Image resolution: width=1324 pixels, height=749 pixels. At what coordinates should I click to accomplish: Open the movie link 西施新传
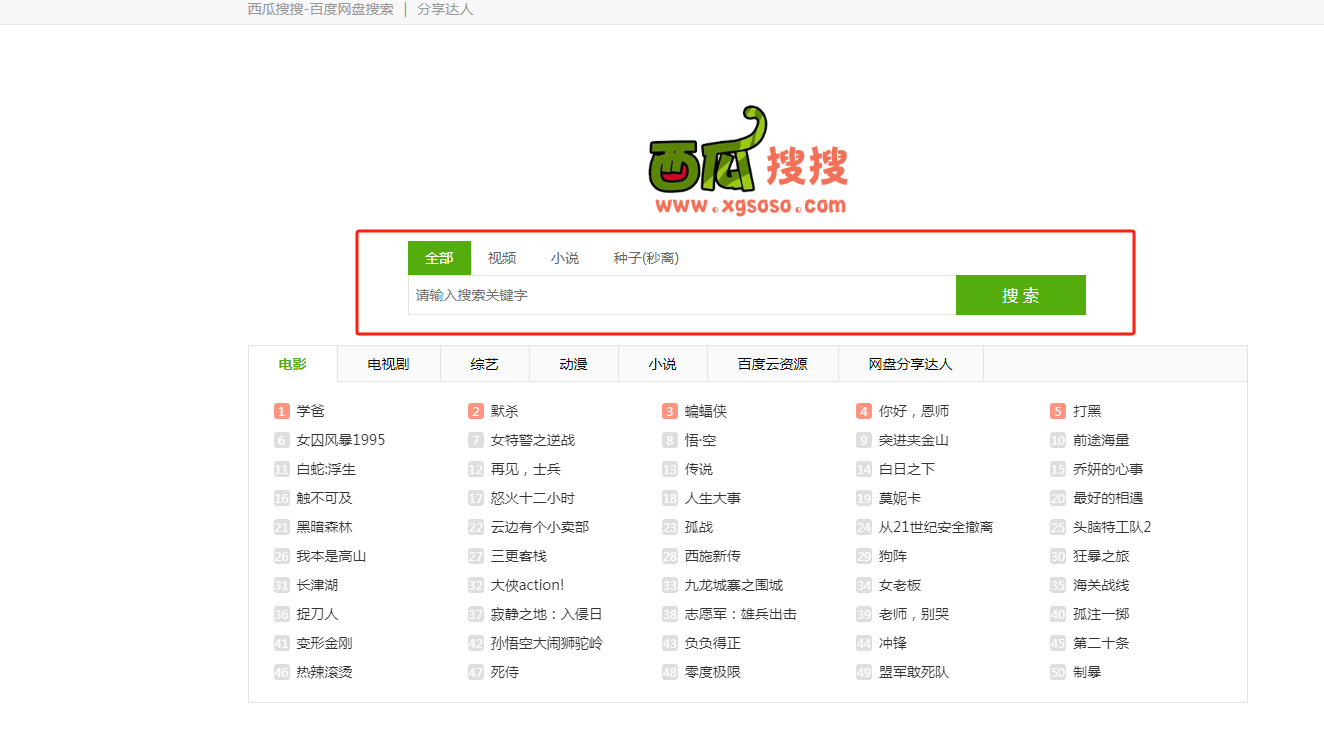click(713, 556)
